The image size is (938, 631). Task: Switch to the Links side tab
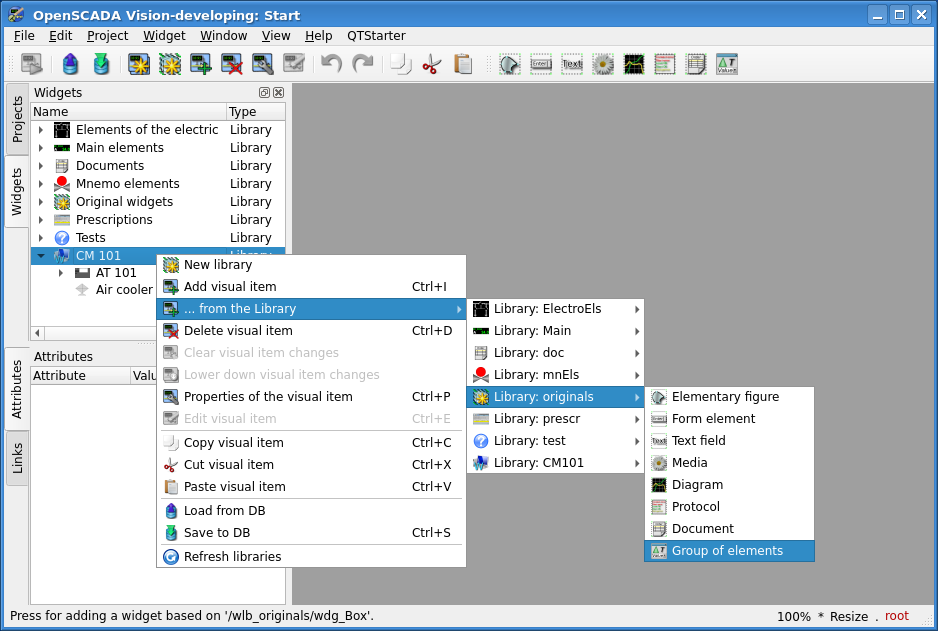click(17, 458)
